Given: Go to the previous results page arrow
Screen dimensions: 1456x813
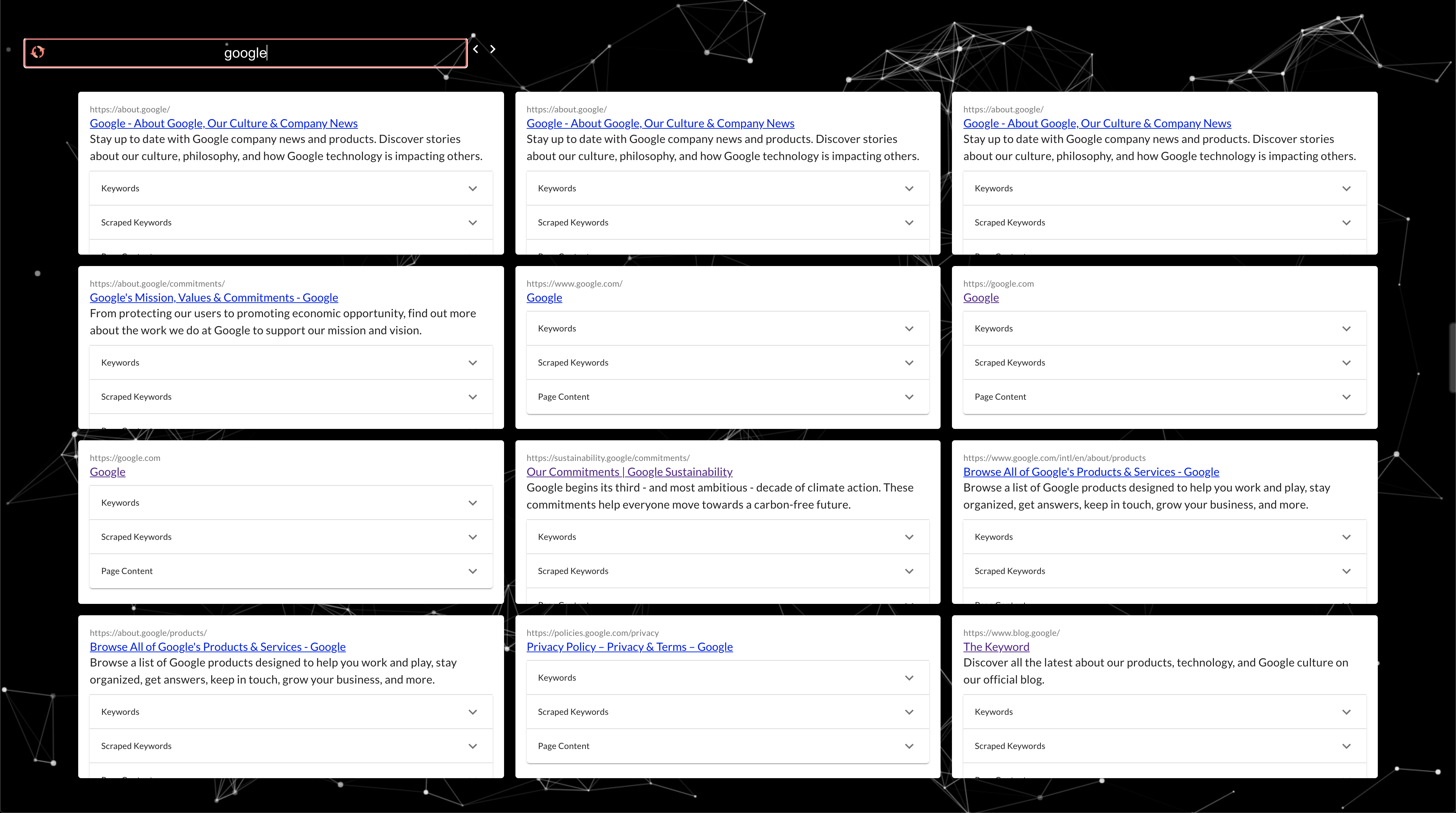Looking at the screenshot, I should point(476,49).
